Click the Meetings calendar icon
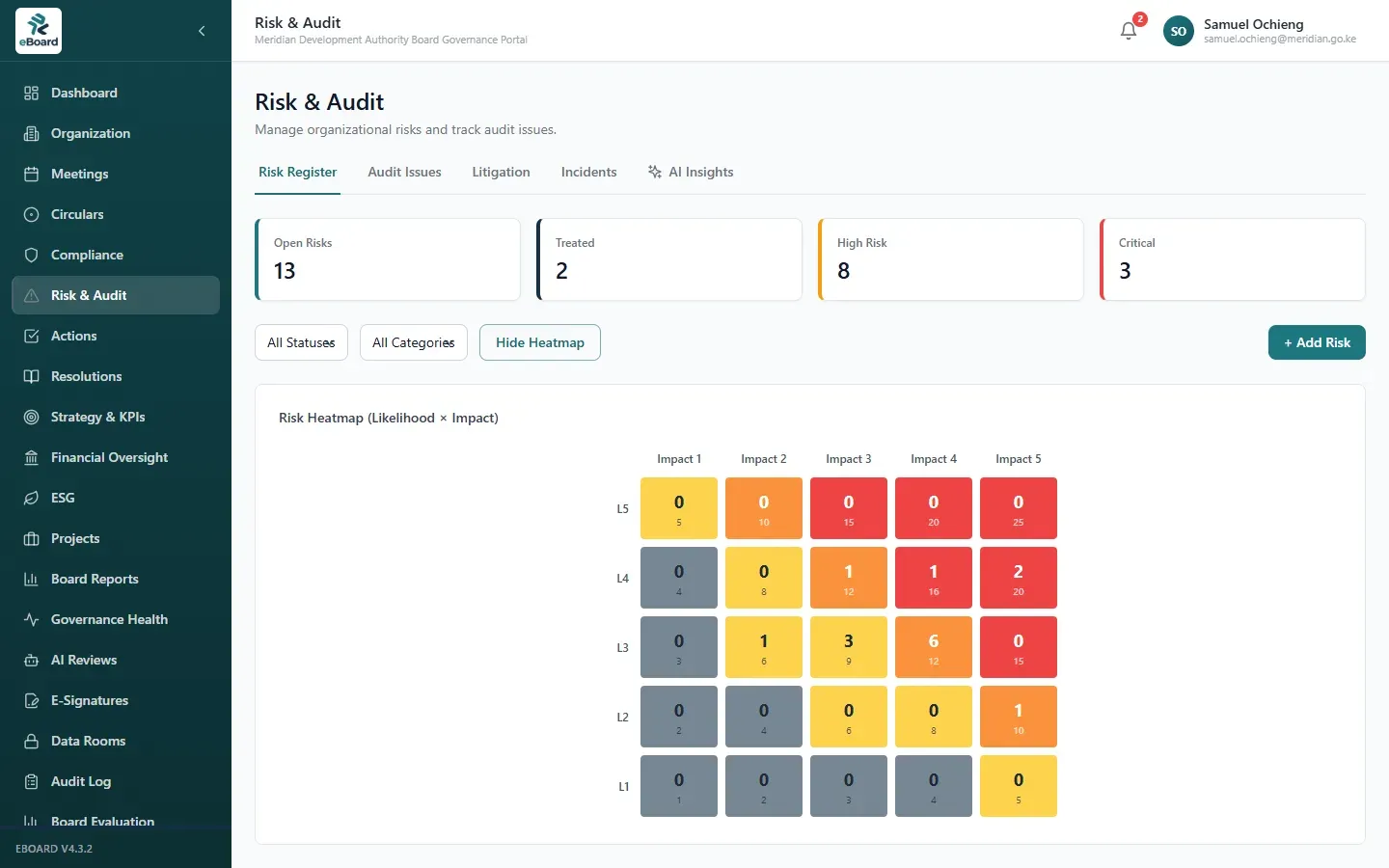This screenshot has width=1389, height=868. [x=31, y=174]
